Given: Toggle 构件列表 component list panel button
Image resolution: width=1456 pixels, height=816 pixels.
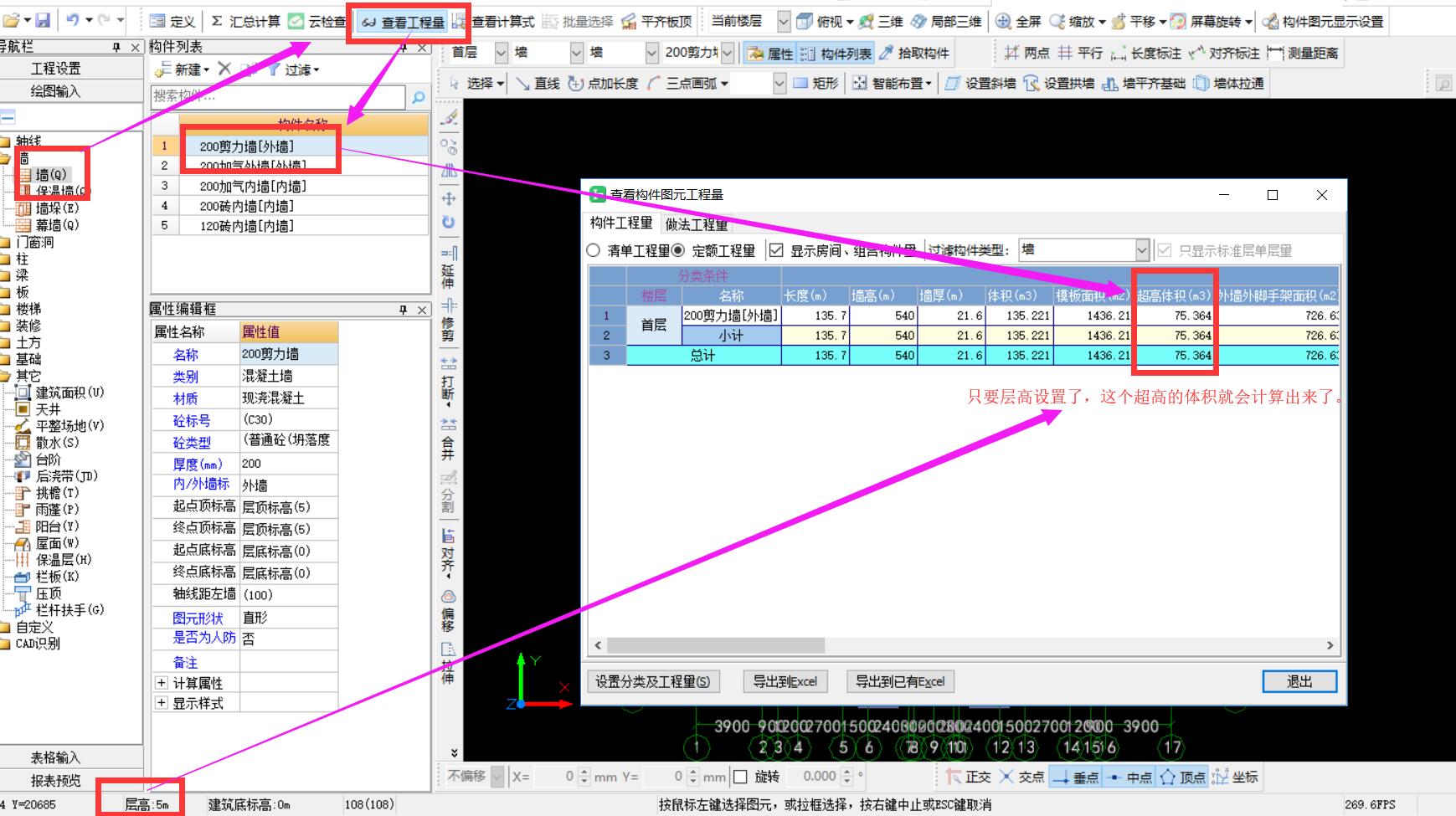Looking at the screenshot, I should [x=836, y=53].
